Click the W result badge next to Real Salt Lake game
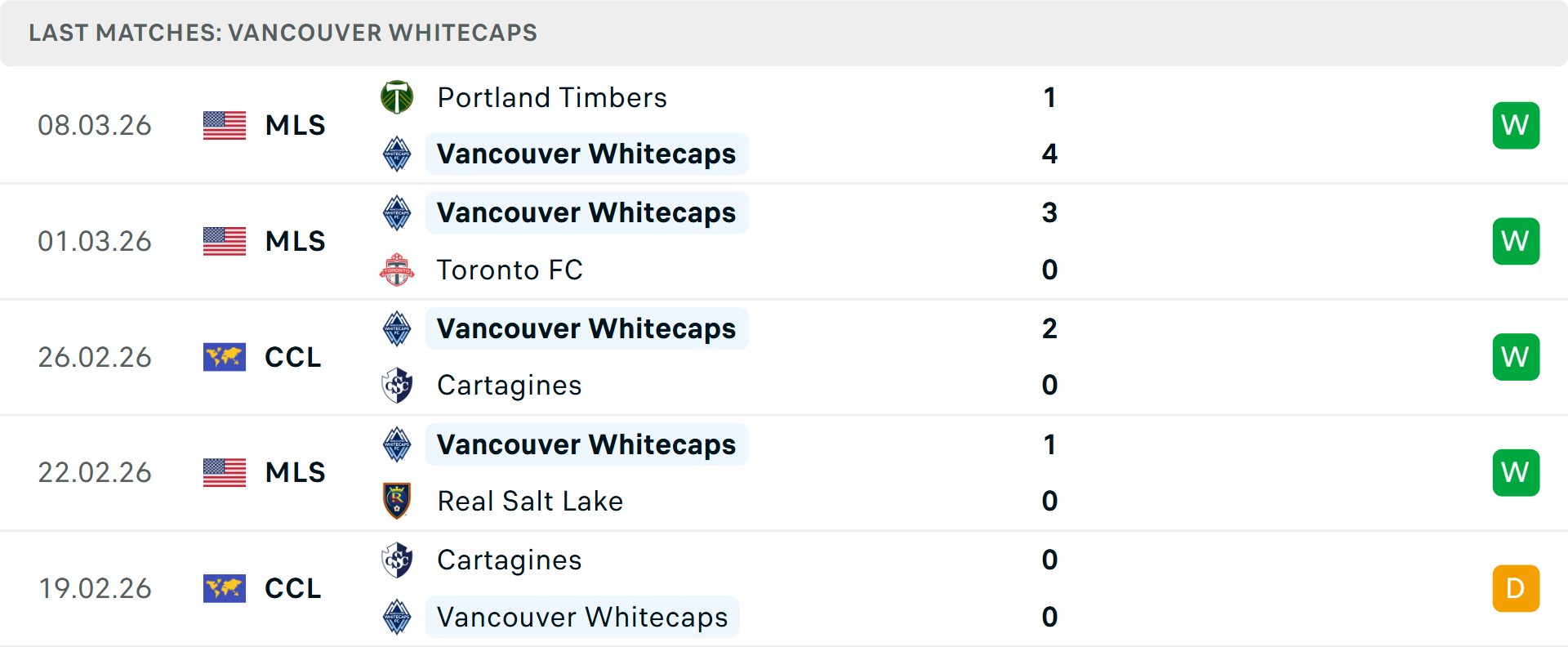This screenshot has width=1568, height=647. point(1516,472)
